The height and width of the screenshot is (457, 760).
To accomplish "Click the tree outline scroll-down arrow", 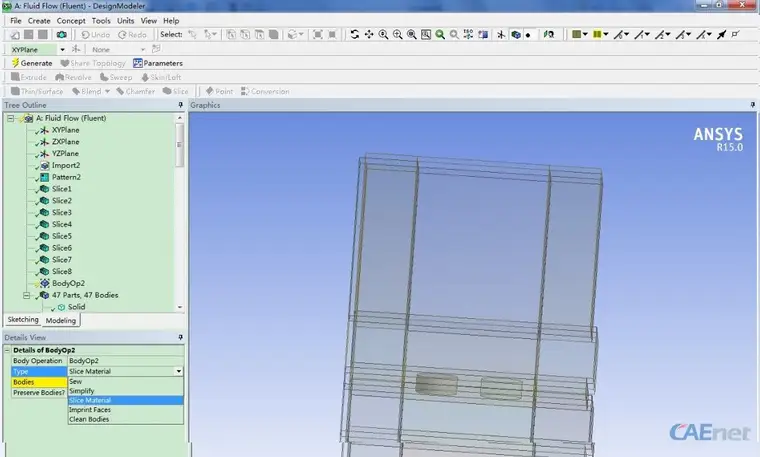I will (180, 307).
